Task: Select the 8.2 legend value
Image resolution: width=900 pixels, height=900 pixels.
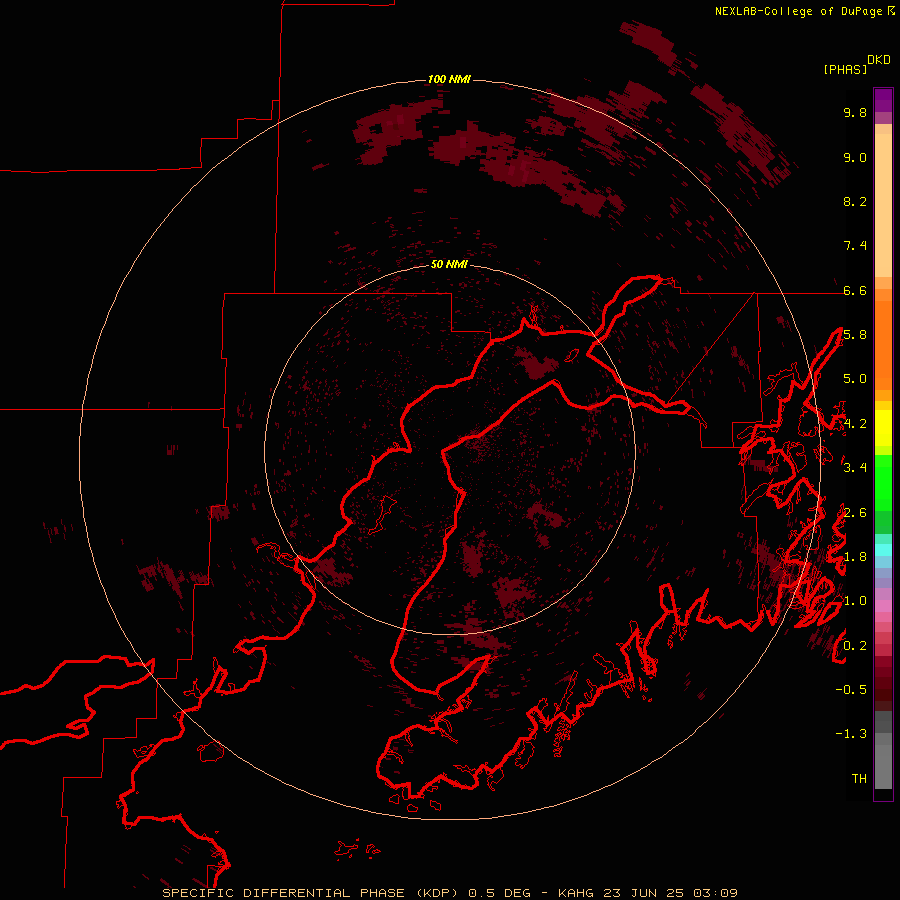Action: 855,201
